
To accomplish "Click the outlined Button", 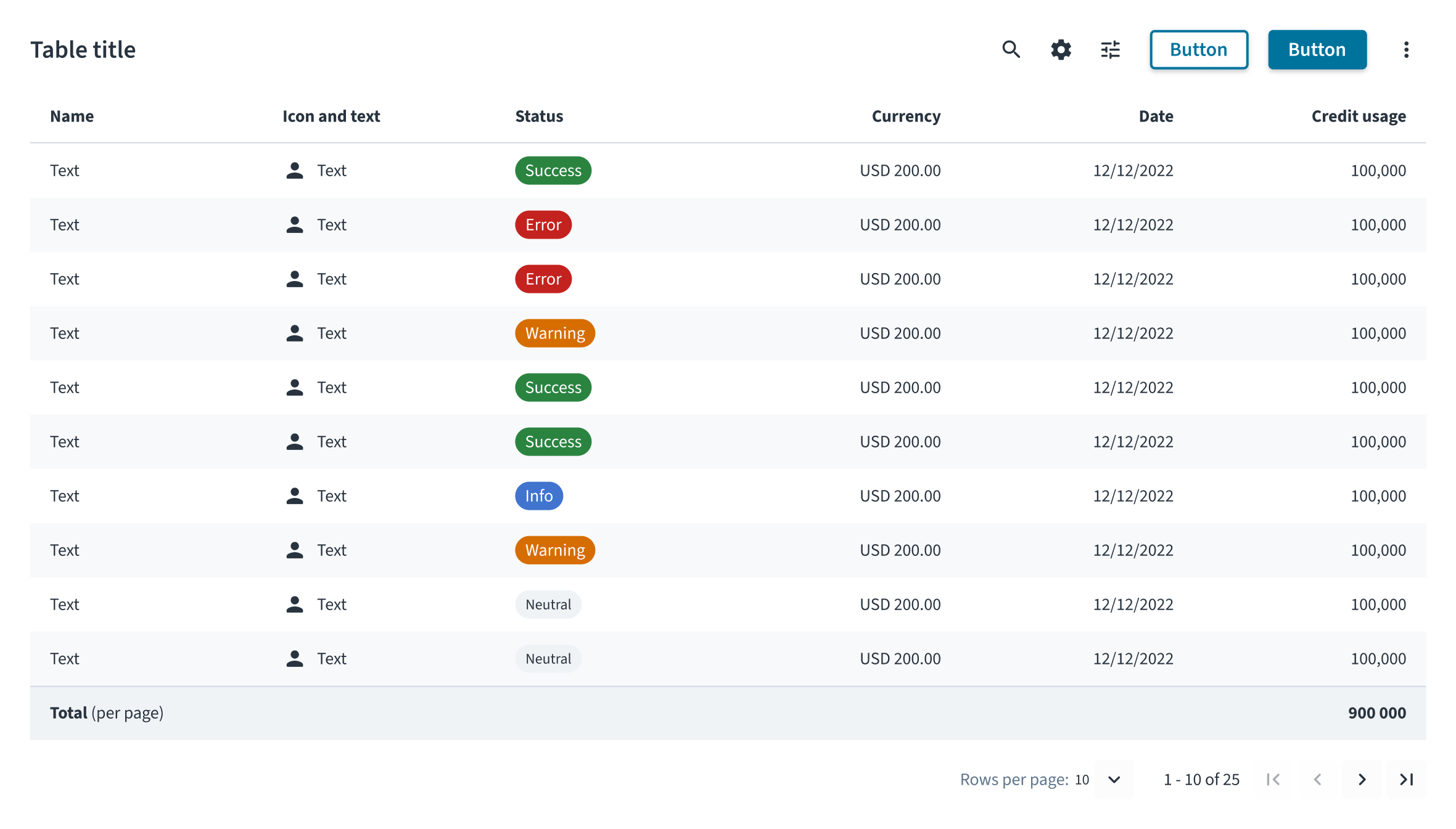I will click(1199, 49).
